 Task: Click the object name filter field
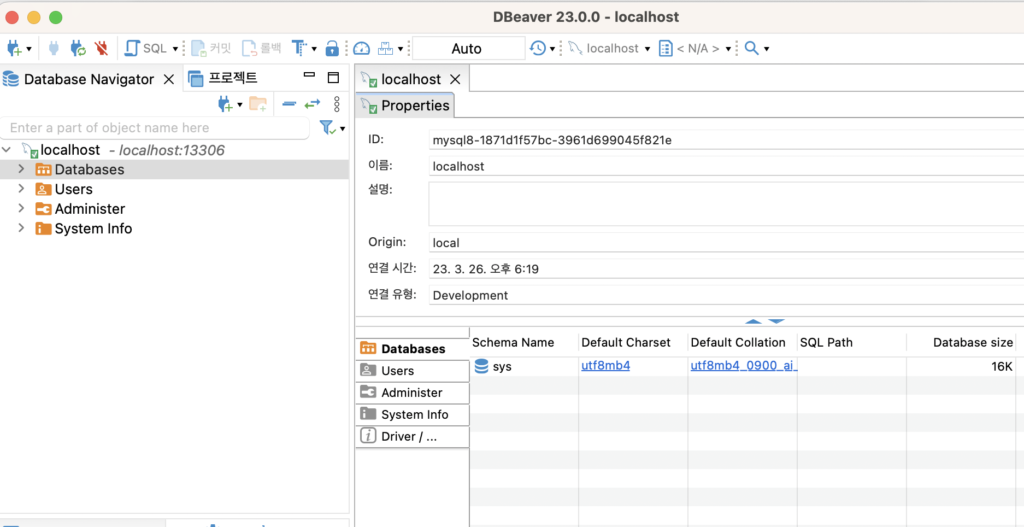pos(155,127)
